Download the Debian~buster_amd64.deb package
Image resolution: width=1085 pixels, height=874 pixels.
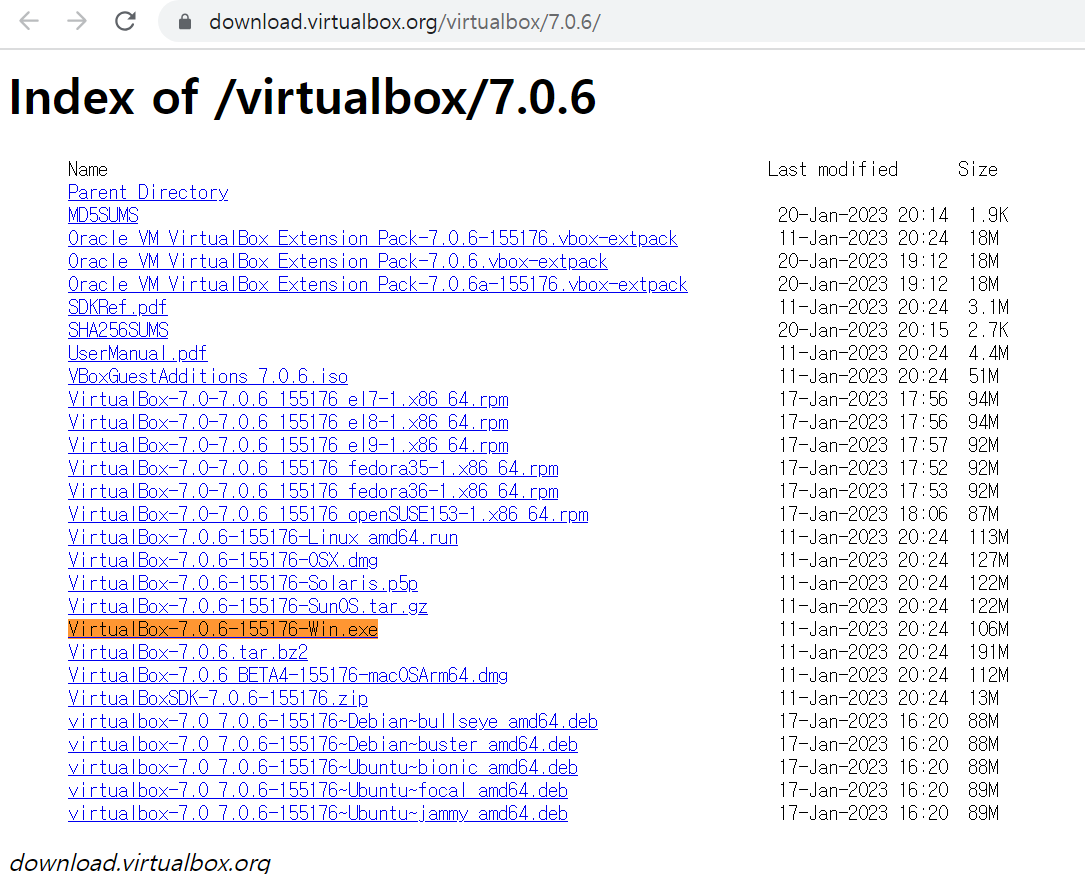[323, 744]
